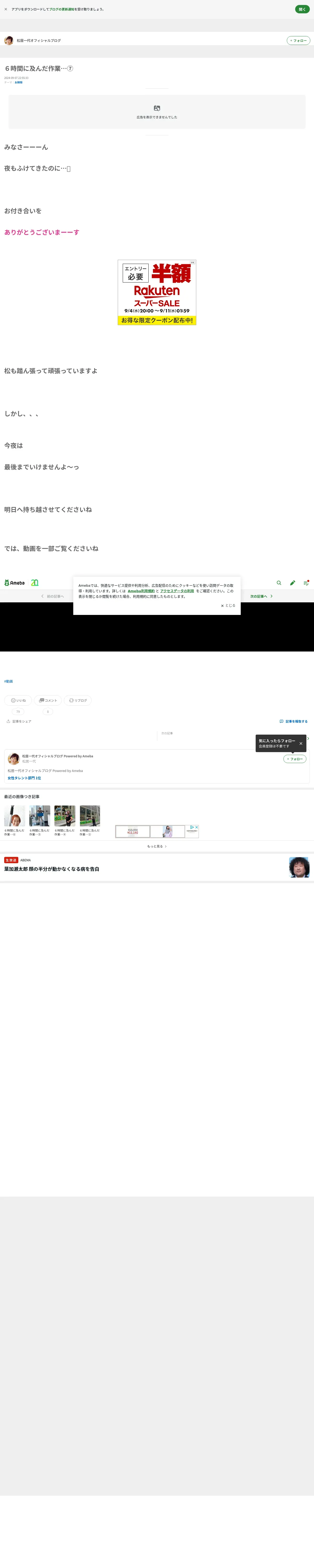
Task: Click the red 生放送 badge
Action: tap(11, 860)
